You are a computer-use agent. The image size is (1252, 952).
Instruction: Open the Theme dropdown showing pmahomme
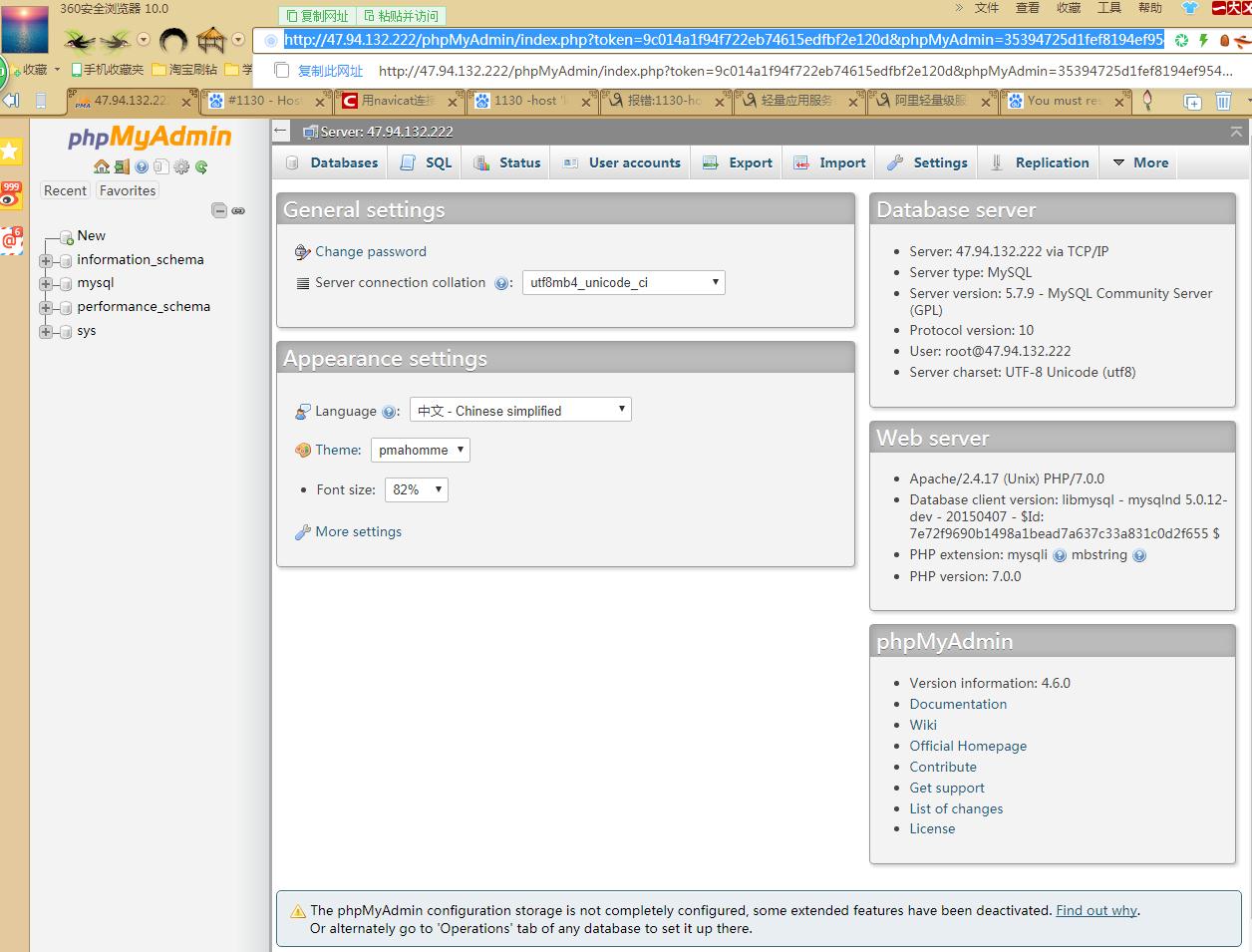point(420,451)
